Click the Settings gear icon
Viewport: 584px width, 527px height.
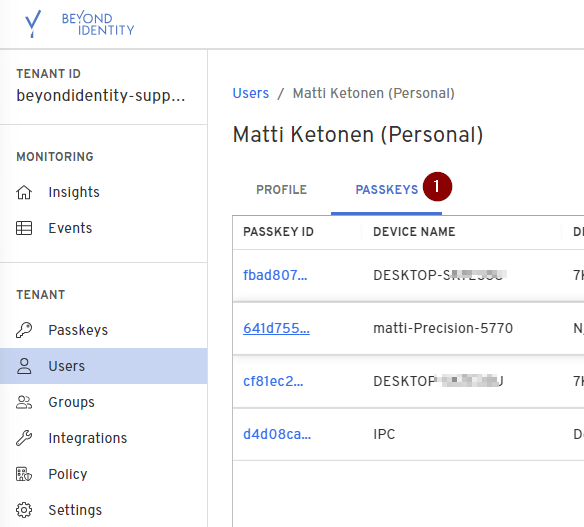click(24, 510)
